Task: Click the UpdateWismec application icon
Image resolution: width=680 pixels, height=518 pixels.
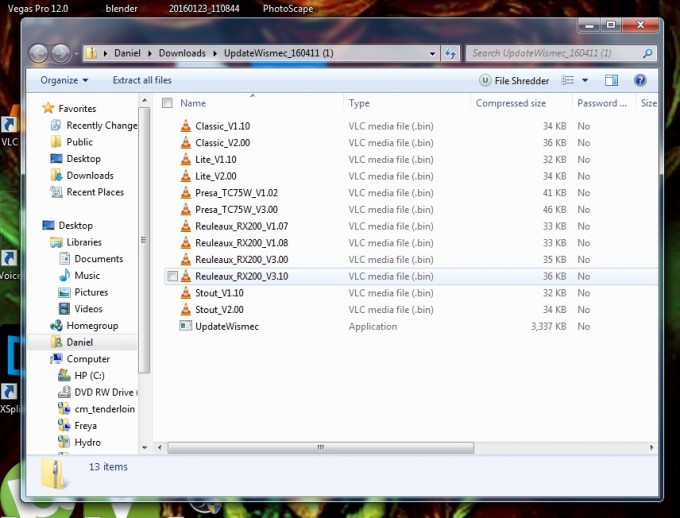Action: [186, 326]
